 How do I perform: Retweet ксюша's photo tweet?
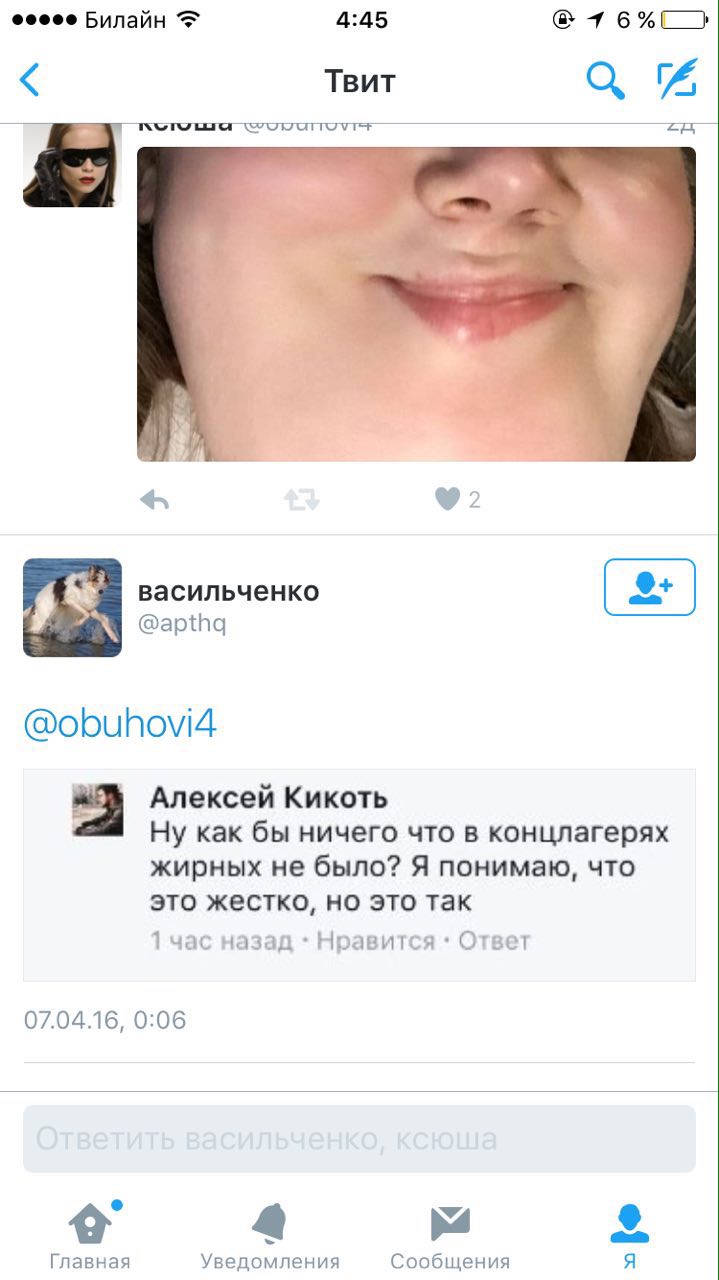tap(301, 499)
